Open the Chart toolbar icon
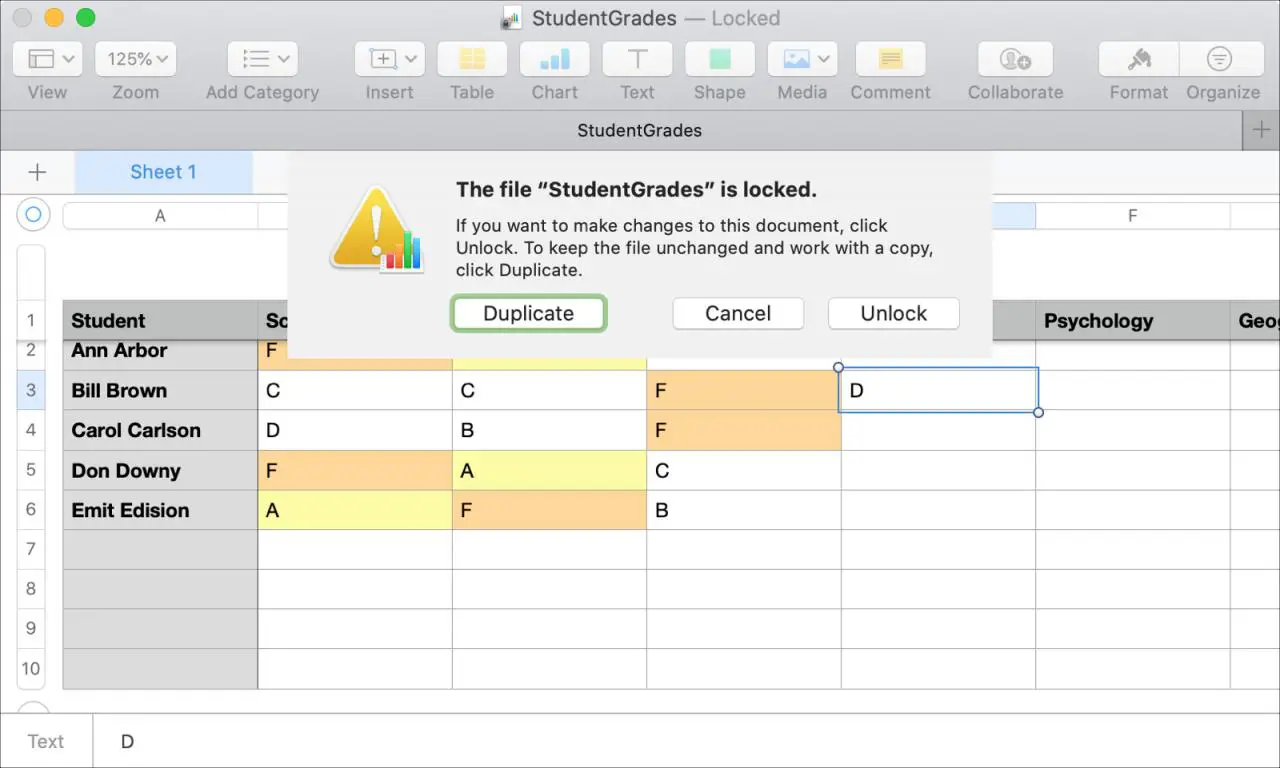The image size is (1280, 768). pos(554,60)
